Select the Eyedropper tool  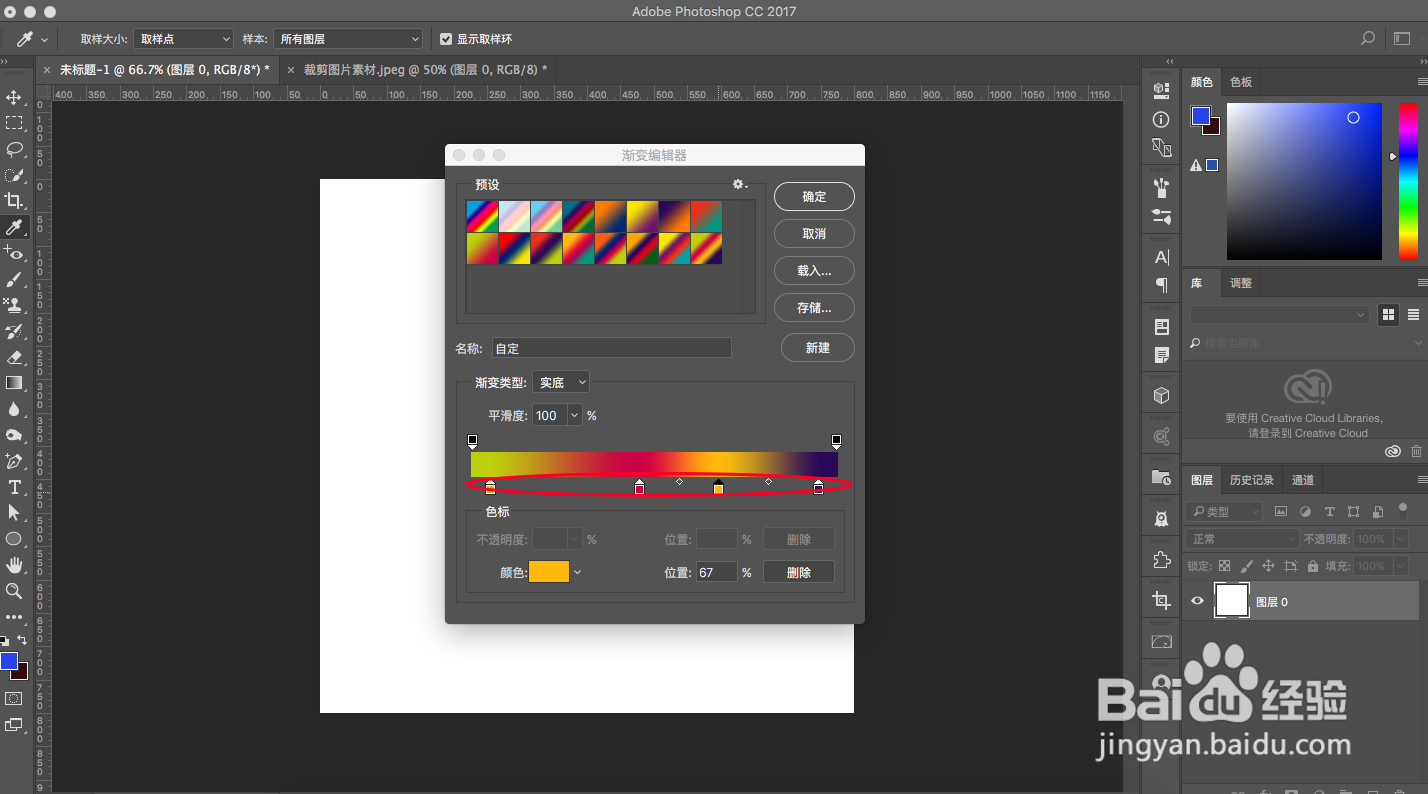point(14,227)
